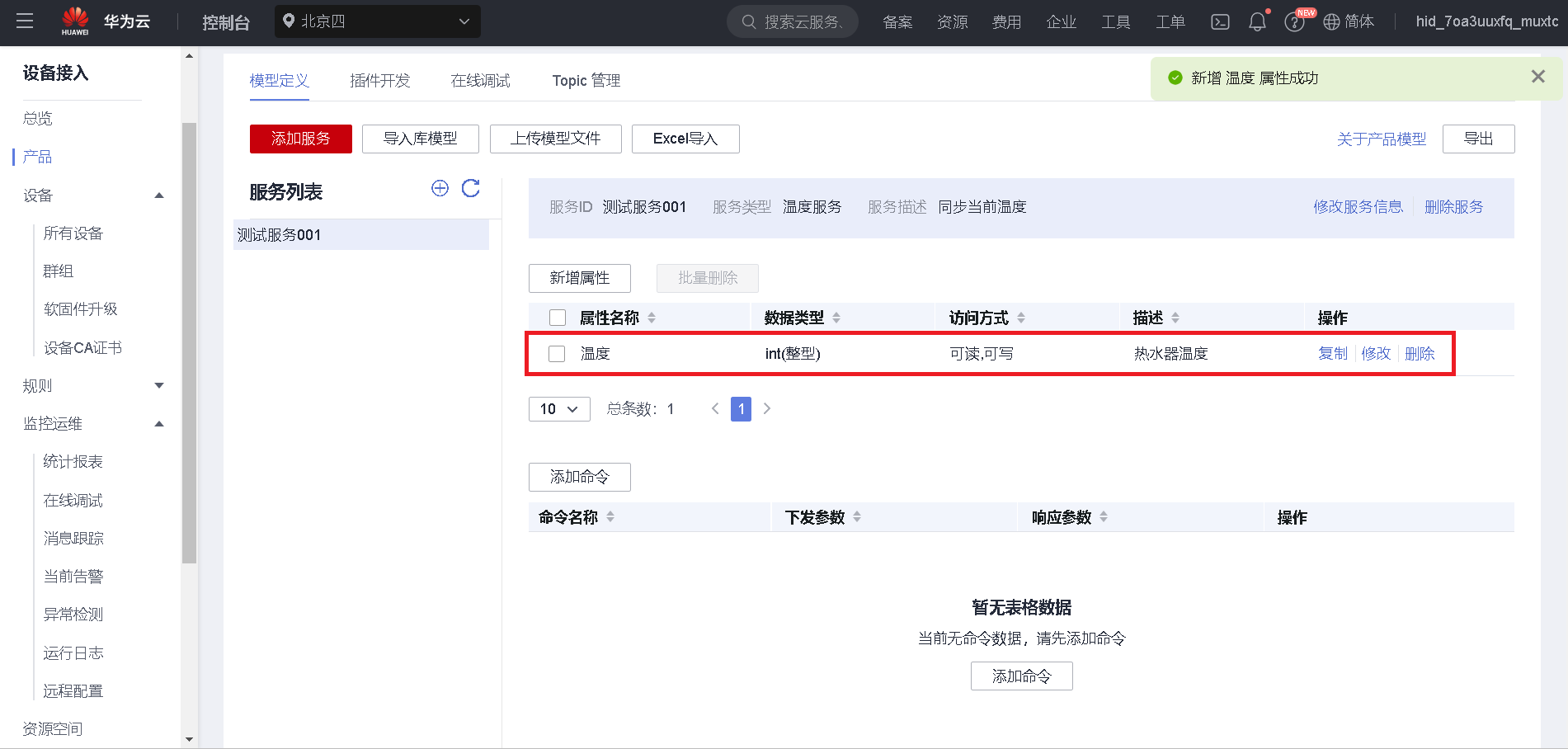Open the hamburger navigation menu

25,21
